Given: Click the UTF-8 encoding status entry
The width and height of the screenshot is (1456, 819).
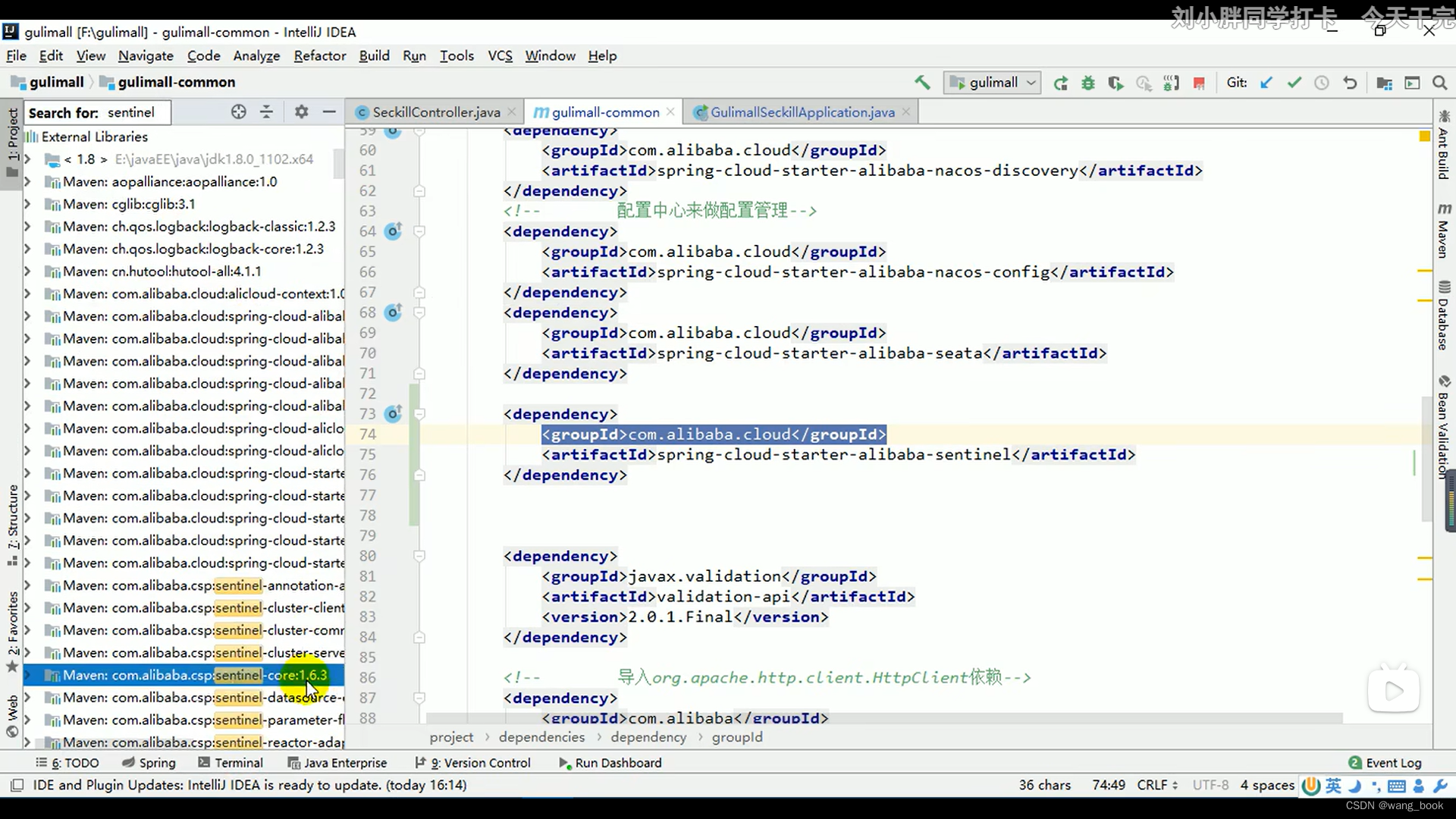Looking at the screenshot, I should [1210, 785].
